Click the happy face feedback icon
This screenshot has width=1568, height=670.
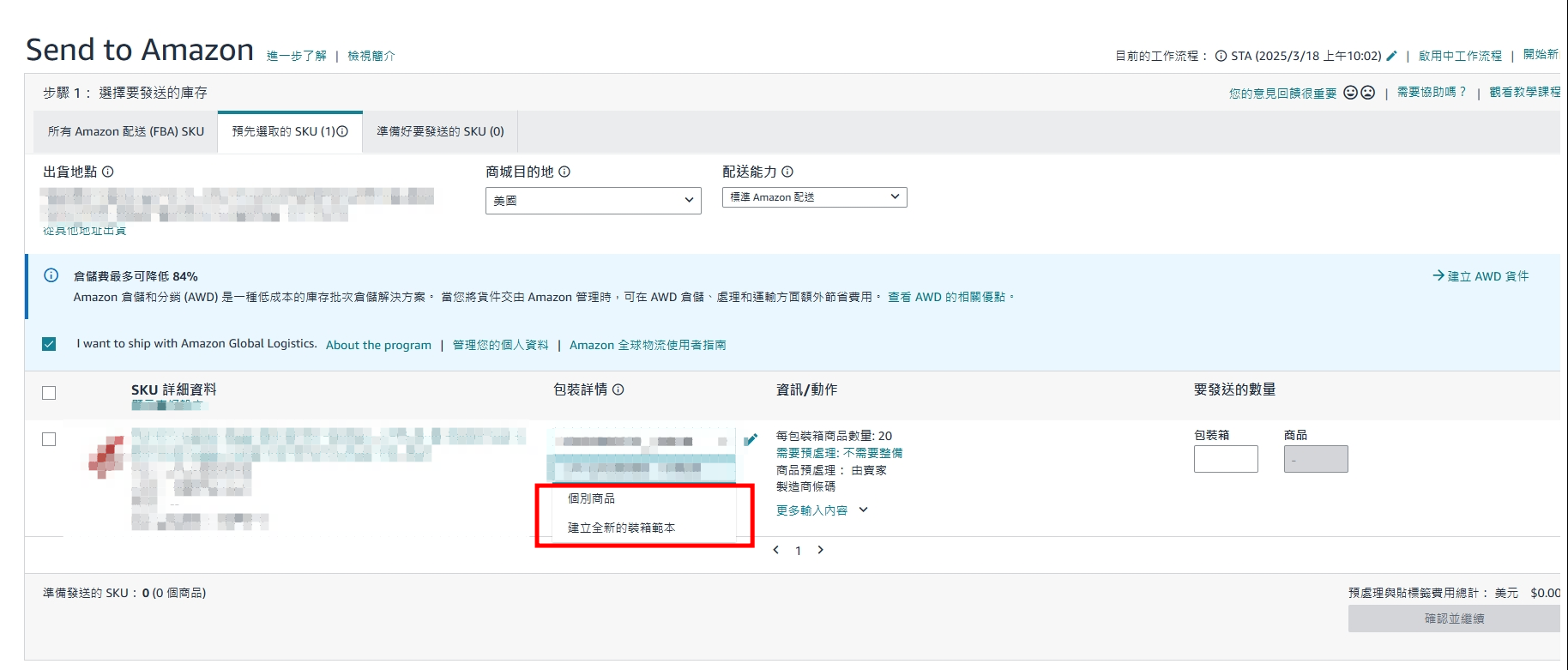(1350, 93)
